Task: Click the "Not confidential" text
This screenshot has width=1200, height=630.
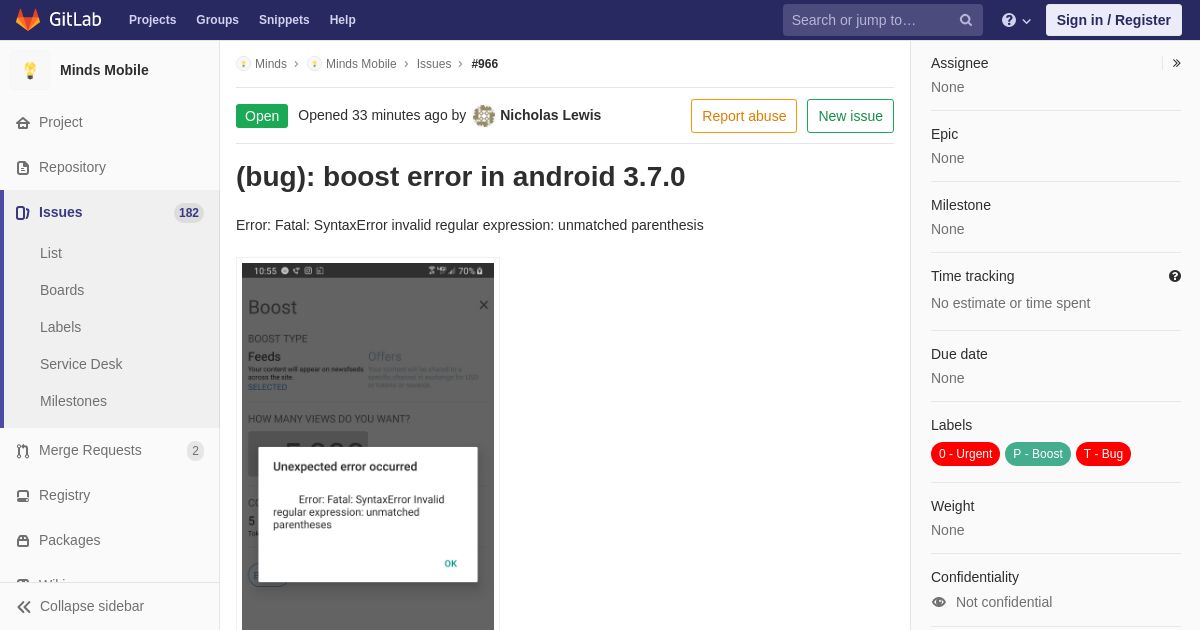Action: [x=1004, y=602]
